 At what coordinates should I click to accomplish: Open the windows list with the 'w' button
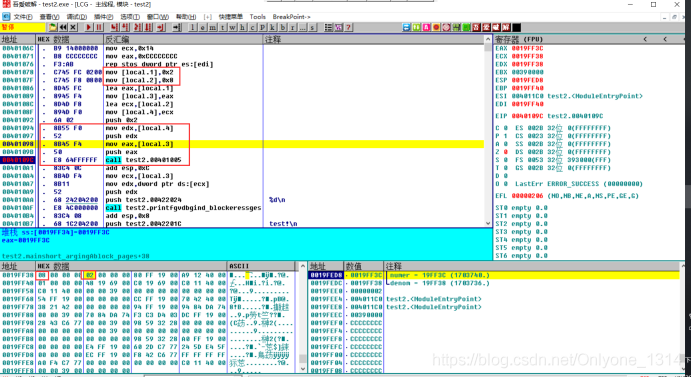pyautogui.click(x=233, y=27)
